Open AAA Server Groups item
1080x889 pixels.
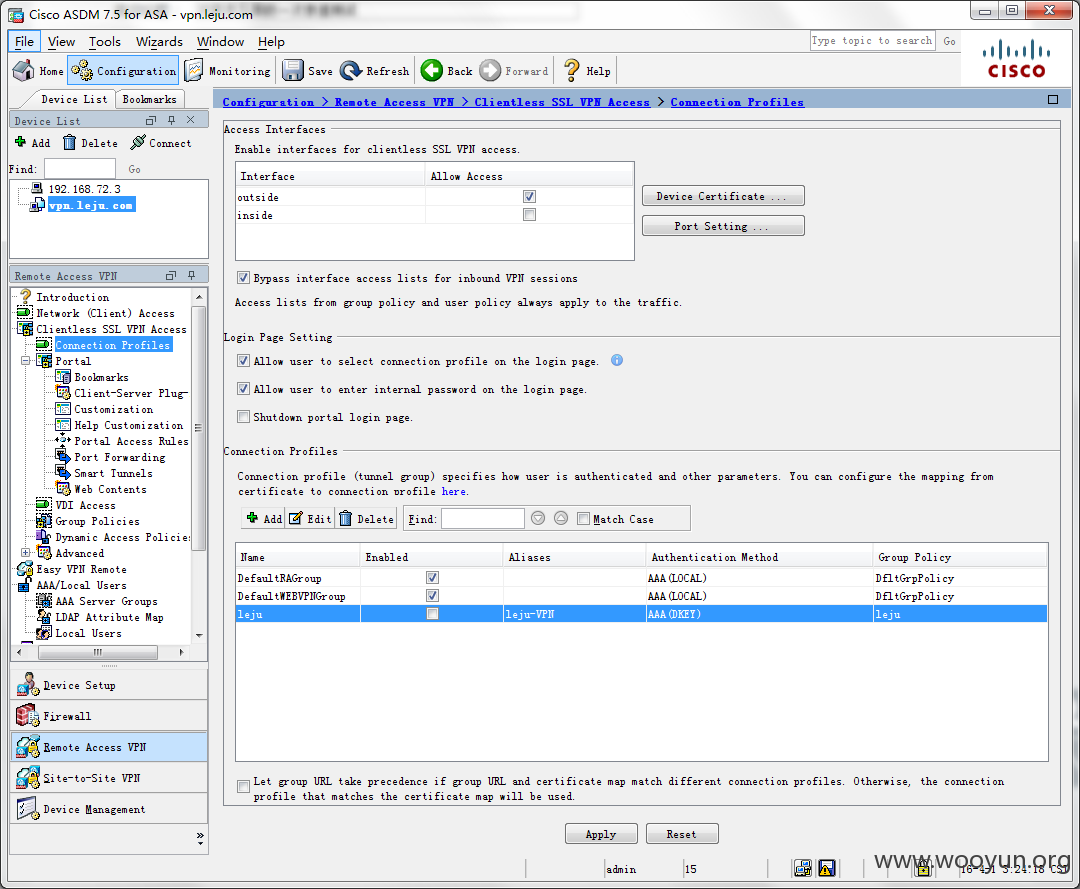(x=106, y=601)
